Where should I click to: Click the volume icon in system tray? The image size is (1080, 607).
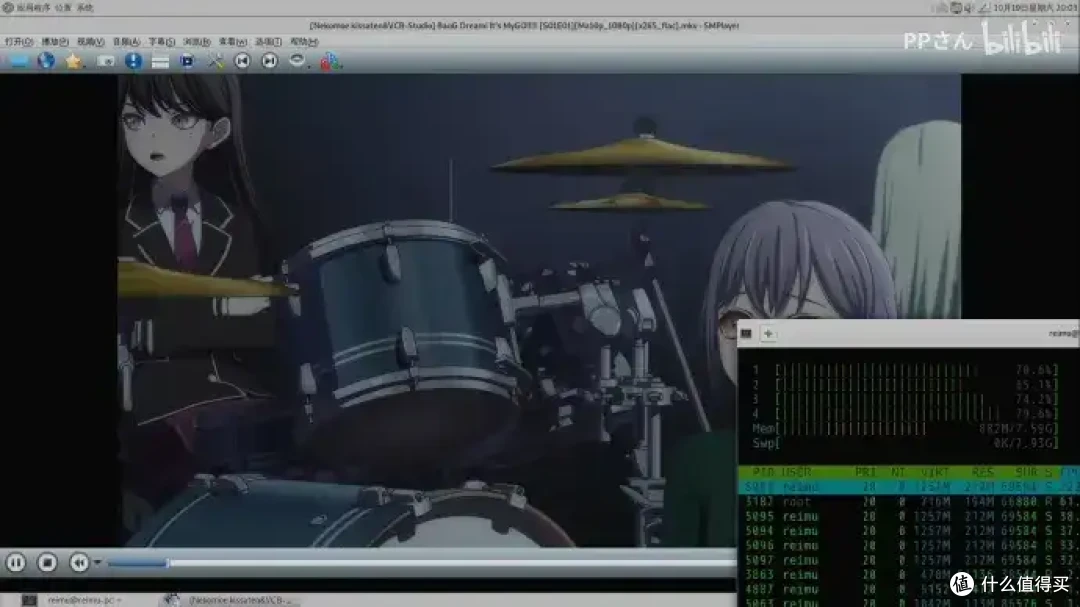point(969,8)
